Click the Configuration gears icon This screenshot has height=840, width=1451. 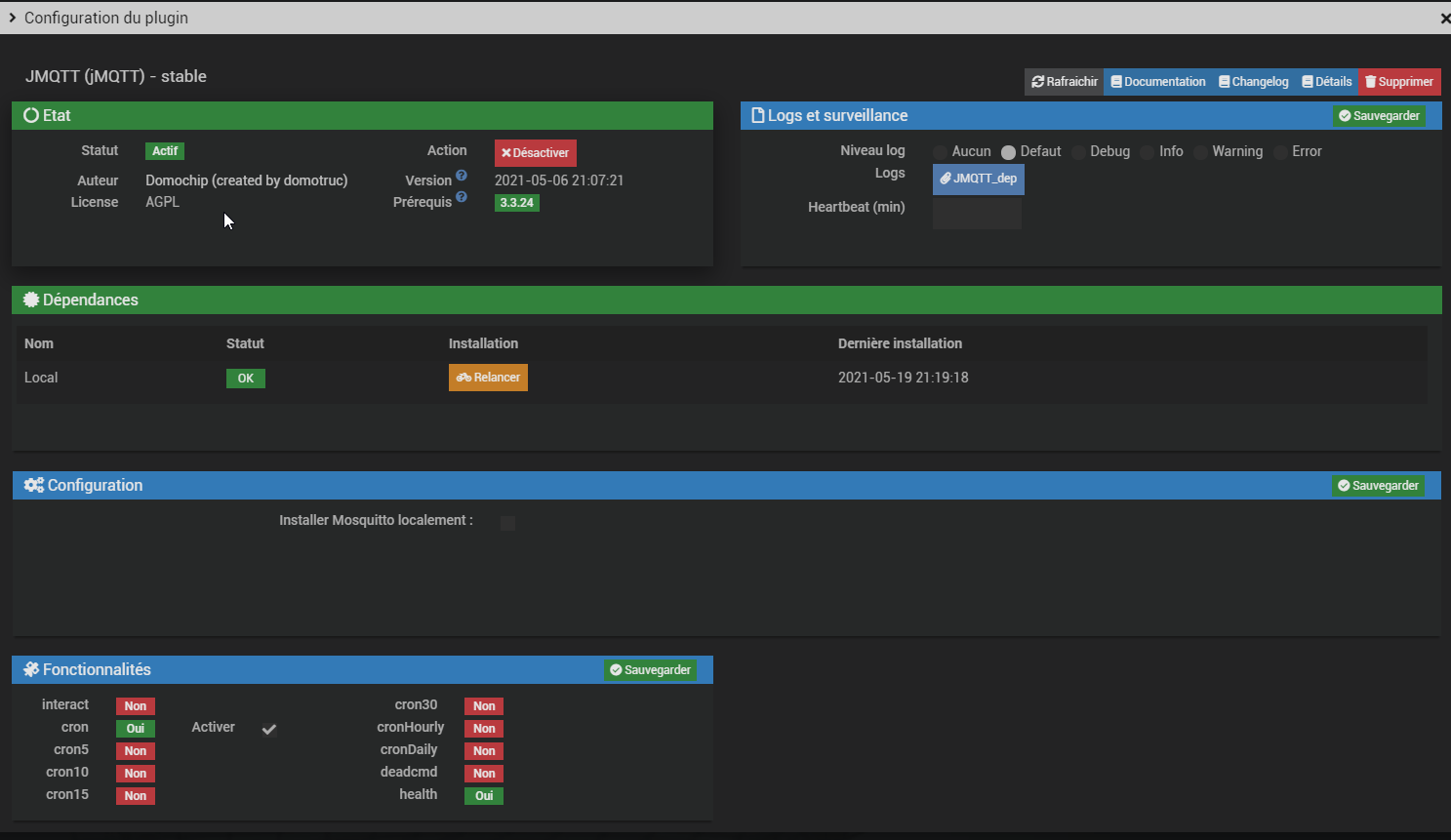[x=34, y=485]
